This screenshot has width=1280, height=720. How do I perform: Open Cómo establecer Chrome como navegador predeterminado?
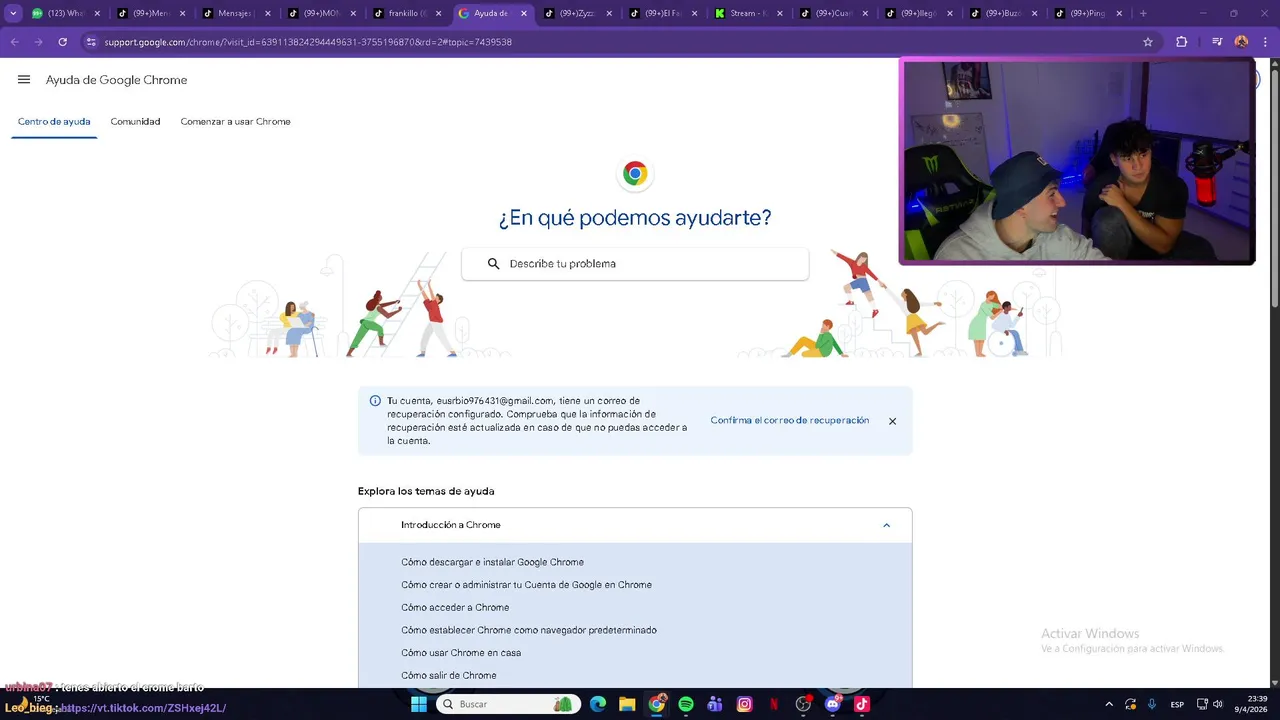point(529,630)
